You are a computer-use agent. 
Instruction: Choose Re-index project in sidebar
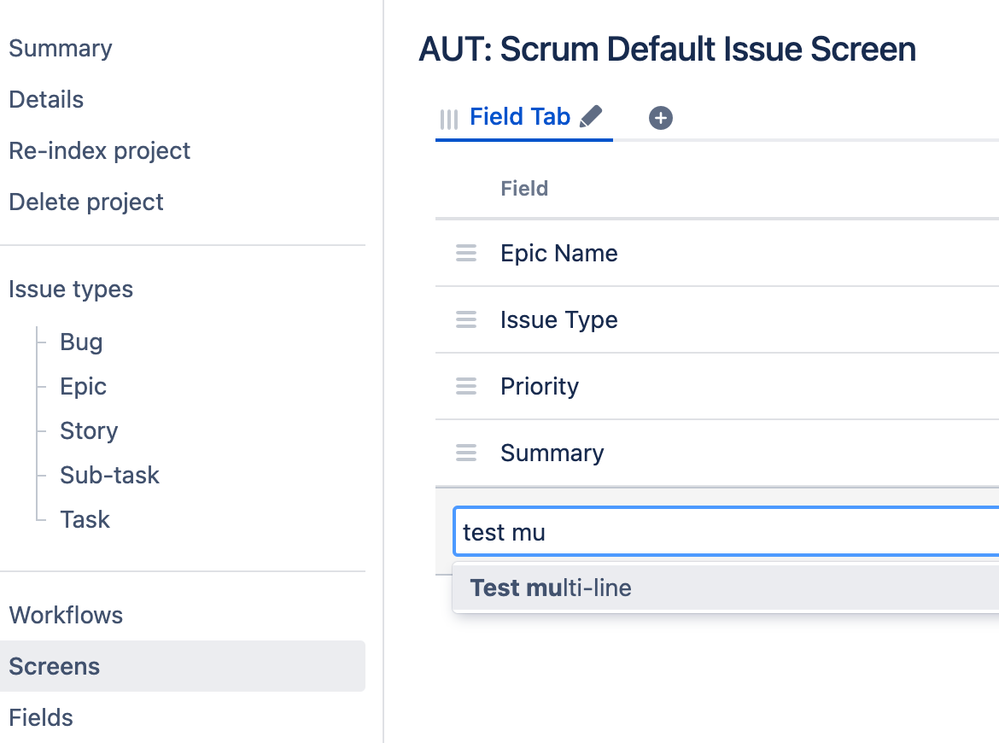(x=99, y=151)
